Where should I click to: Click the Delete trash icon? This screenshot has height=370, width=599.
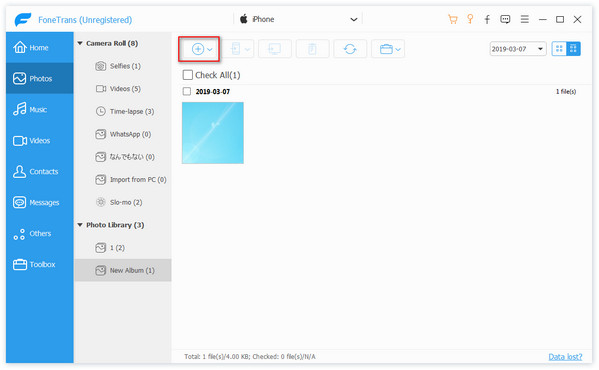pos(312,49)
